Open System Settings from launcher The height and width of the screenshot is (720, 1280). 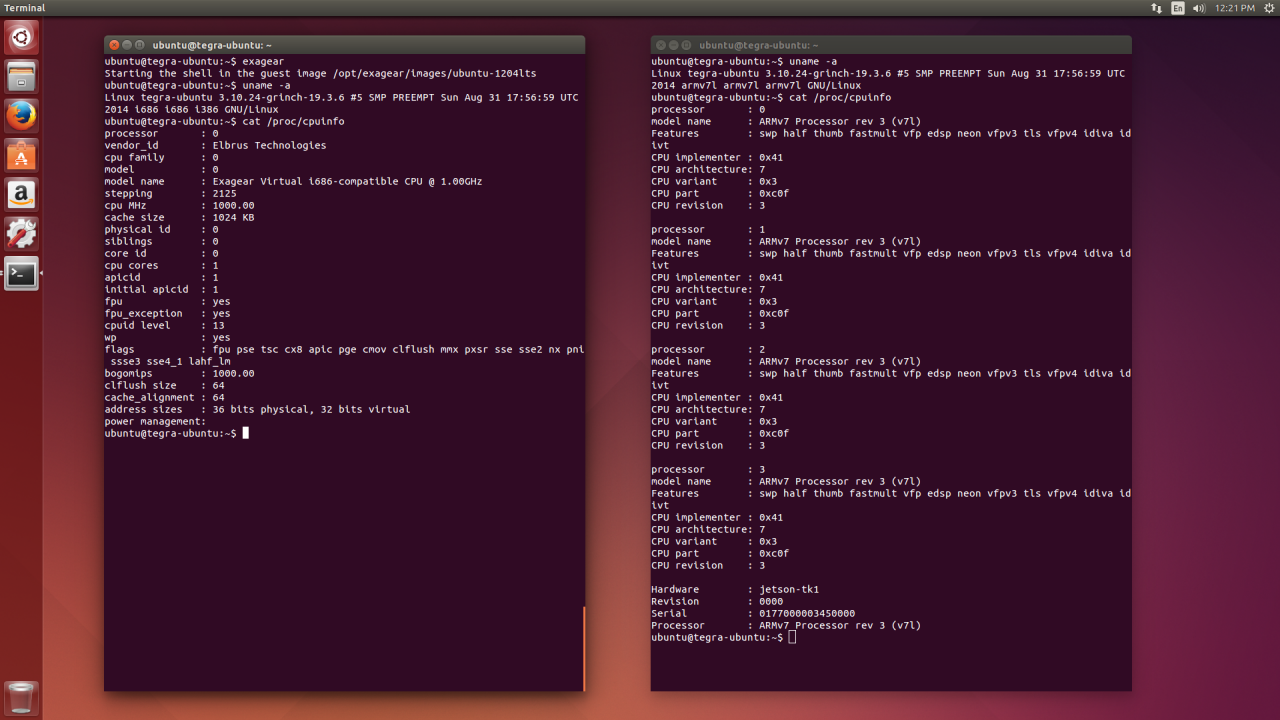21,233
